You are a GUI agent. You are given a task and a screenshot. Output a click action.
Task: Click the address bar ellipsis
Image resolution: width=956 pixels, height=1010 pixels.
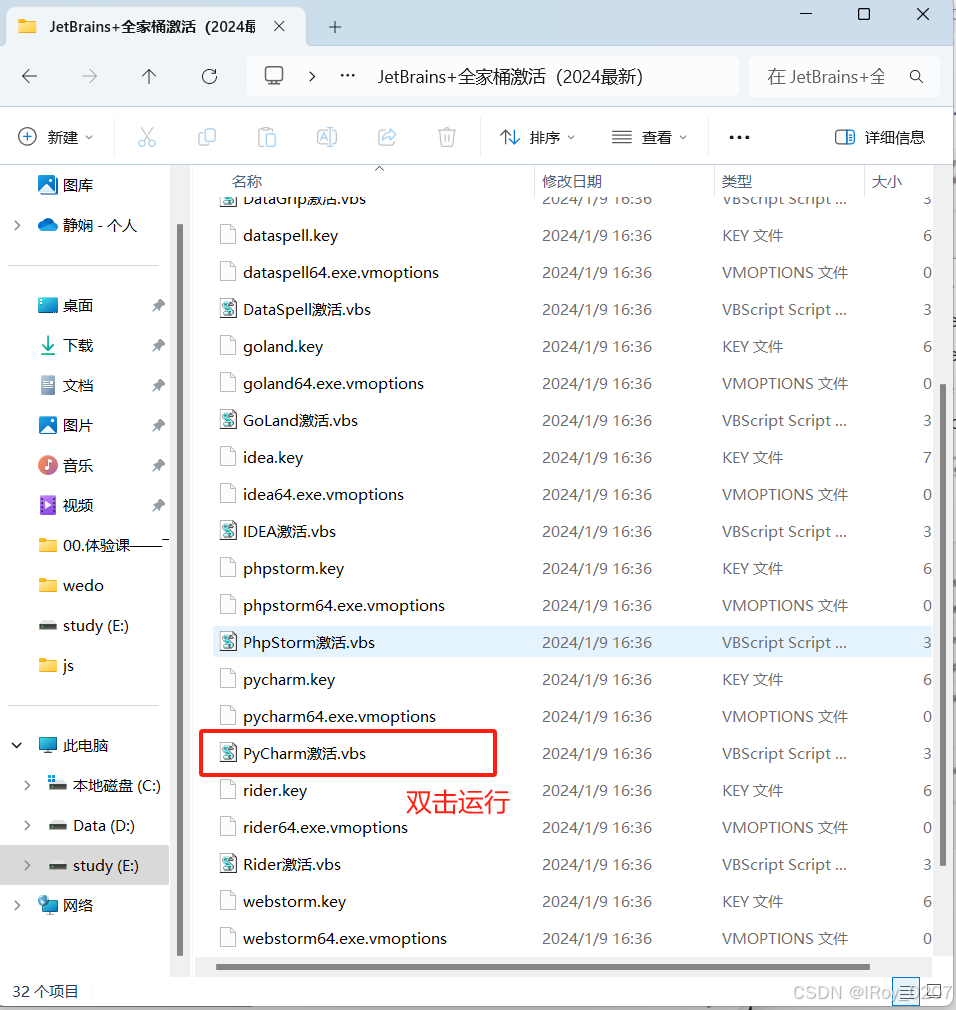click(x=348, y=76)
